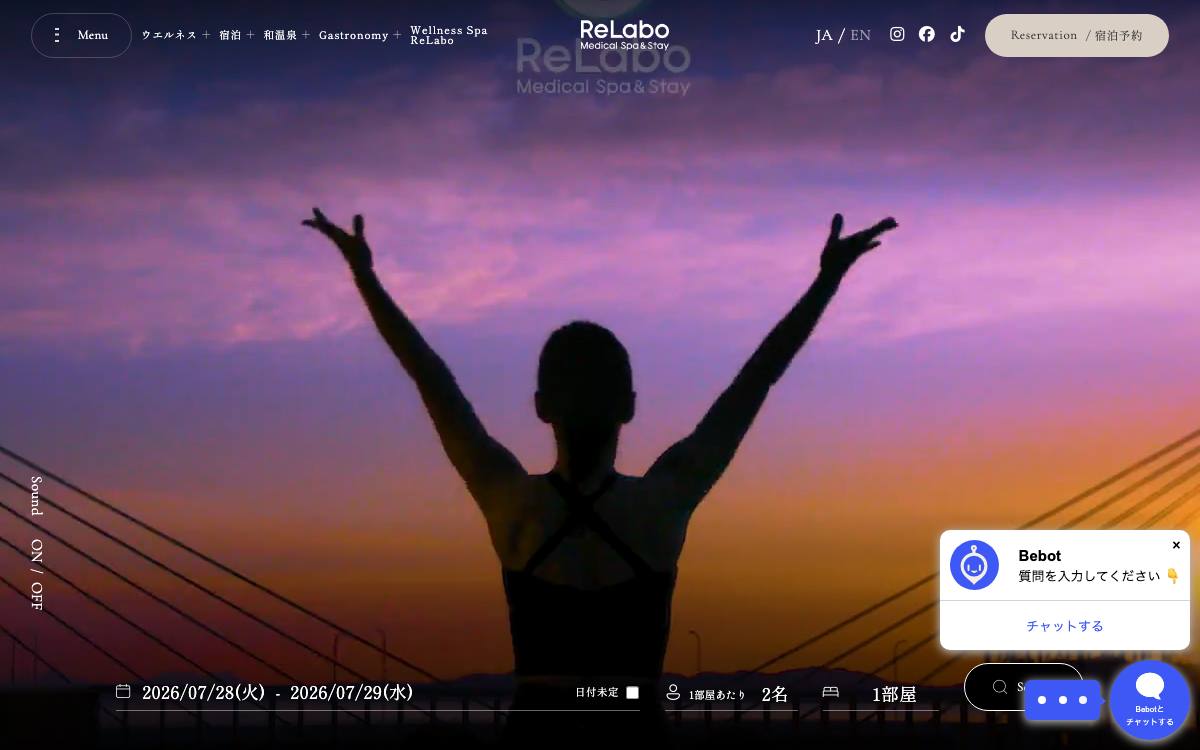Open the Instagram page icon
The width and height of the screenshot is (1200, 750).
(x=897, y=34)
